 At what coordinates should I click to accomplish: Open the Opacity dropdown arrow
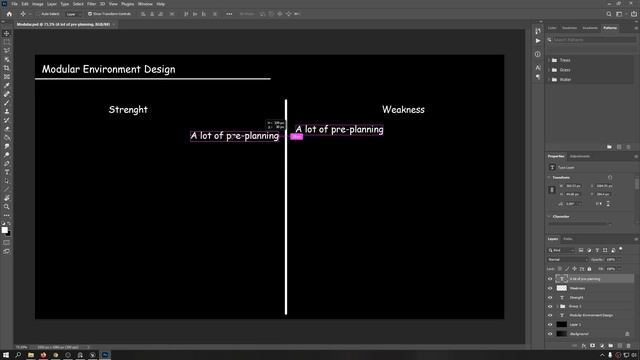(619, 260)
